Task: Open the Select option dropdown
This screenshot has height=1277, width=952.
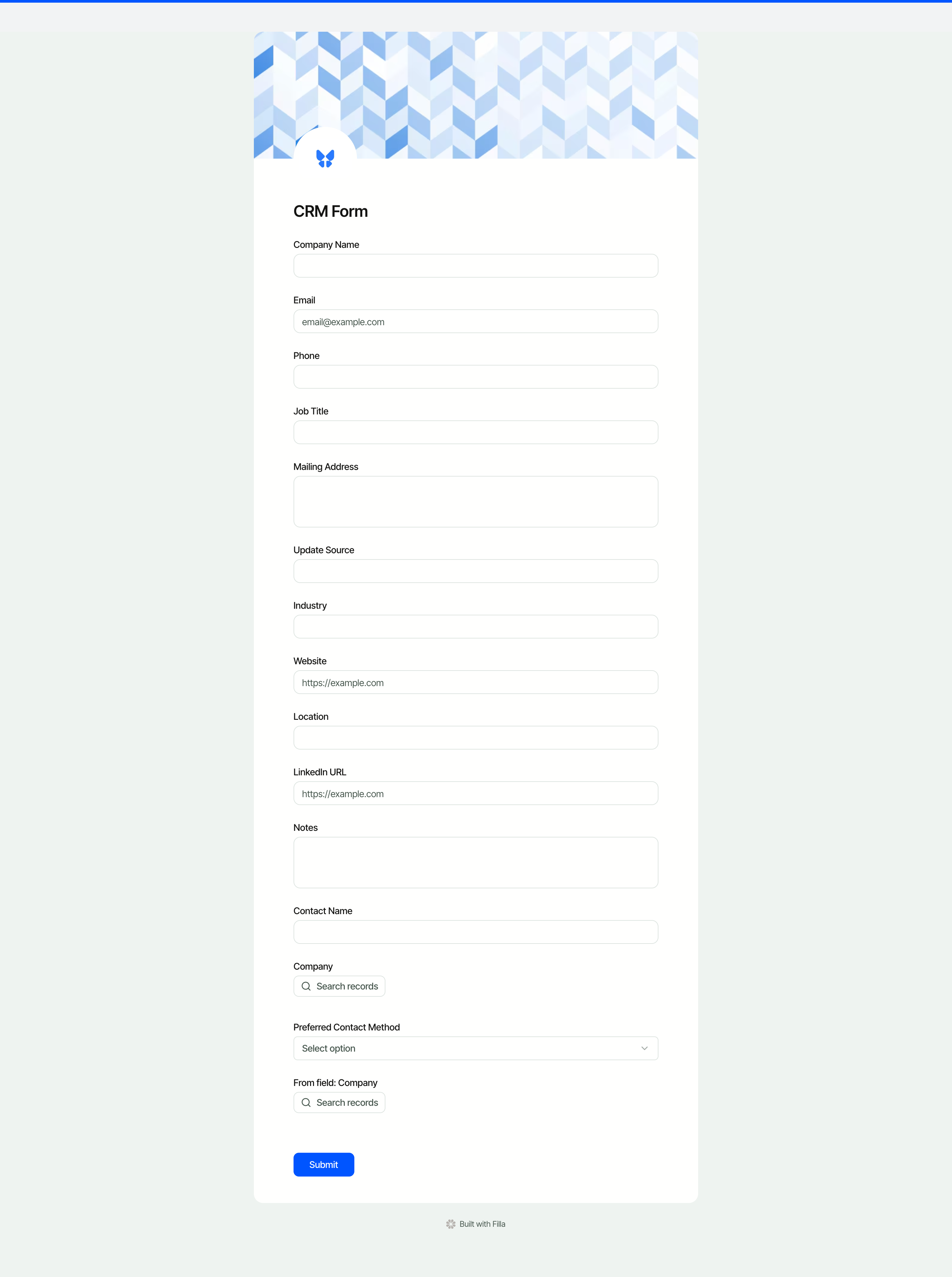Action: pos(475,1048)
